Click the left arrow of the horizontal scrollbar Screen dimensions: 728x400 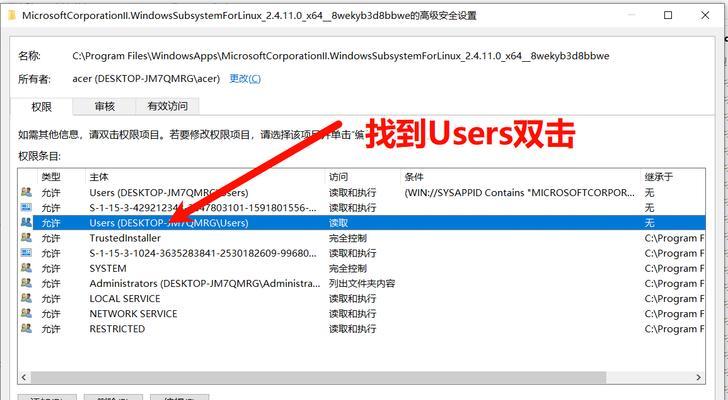[24, 377]
